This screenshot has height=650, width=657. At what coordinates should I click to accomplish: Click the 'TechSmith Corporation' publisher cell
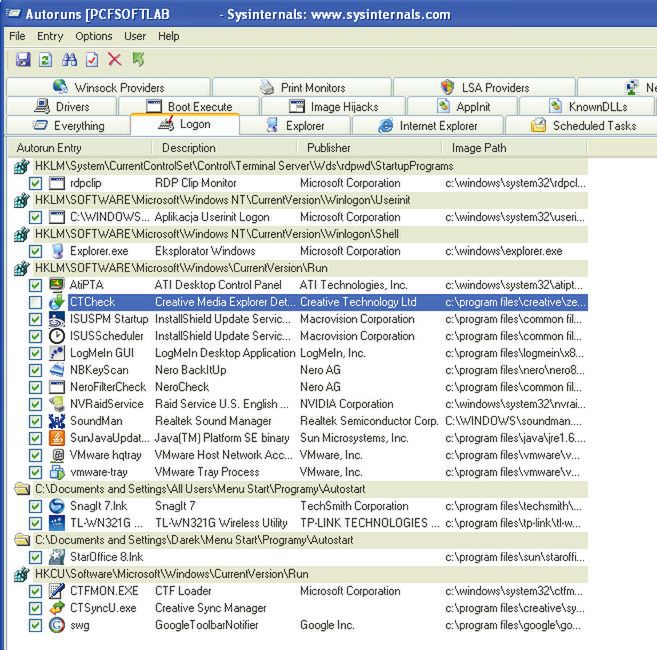coord(354,506)
